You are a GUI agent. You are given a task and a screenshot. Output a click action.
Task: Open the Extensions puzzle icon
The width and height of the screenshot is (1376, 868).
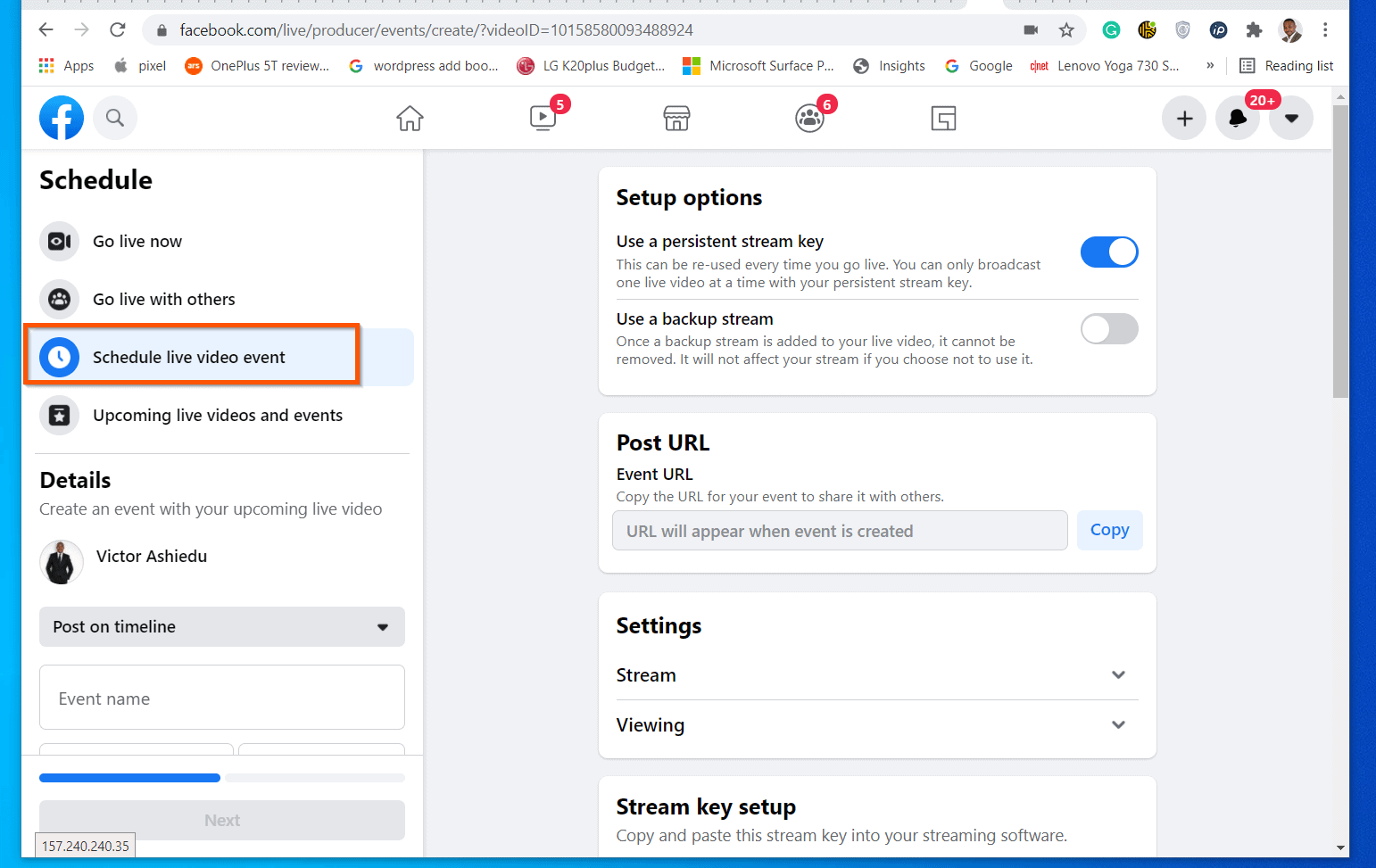pos(1254,29)
